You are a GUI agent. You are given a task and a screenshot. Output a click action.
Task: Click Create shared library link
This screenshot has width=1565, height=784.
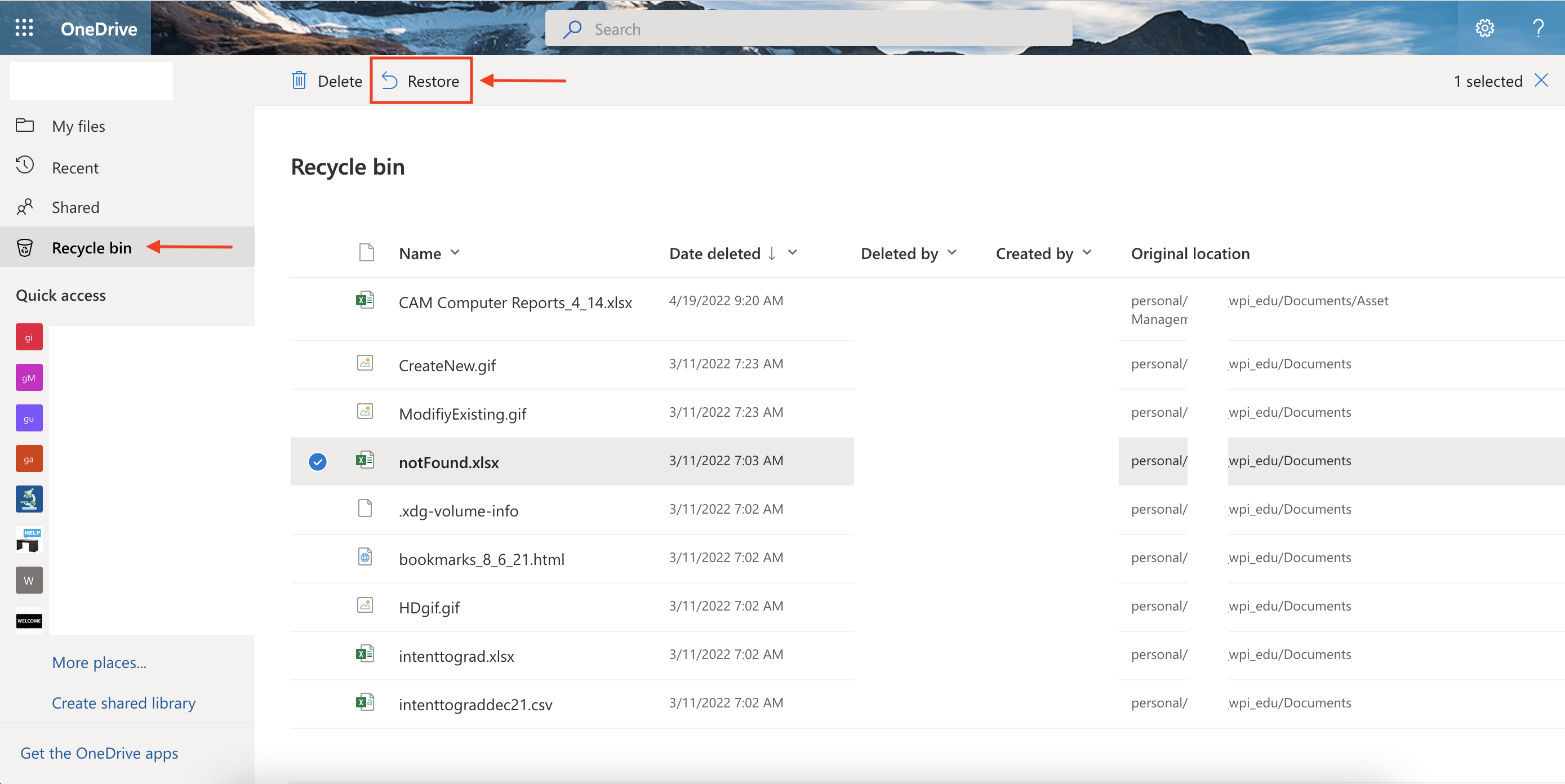pyautogui.click(x=123, y=701)
